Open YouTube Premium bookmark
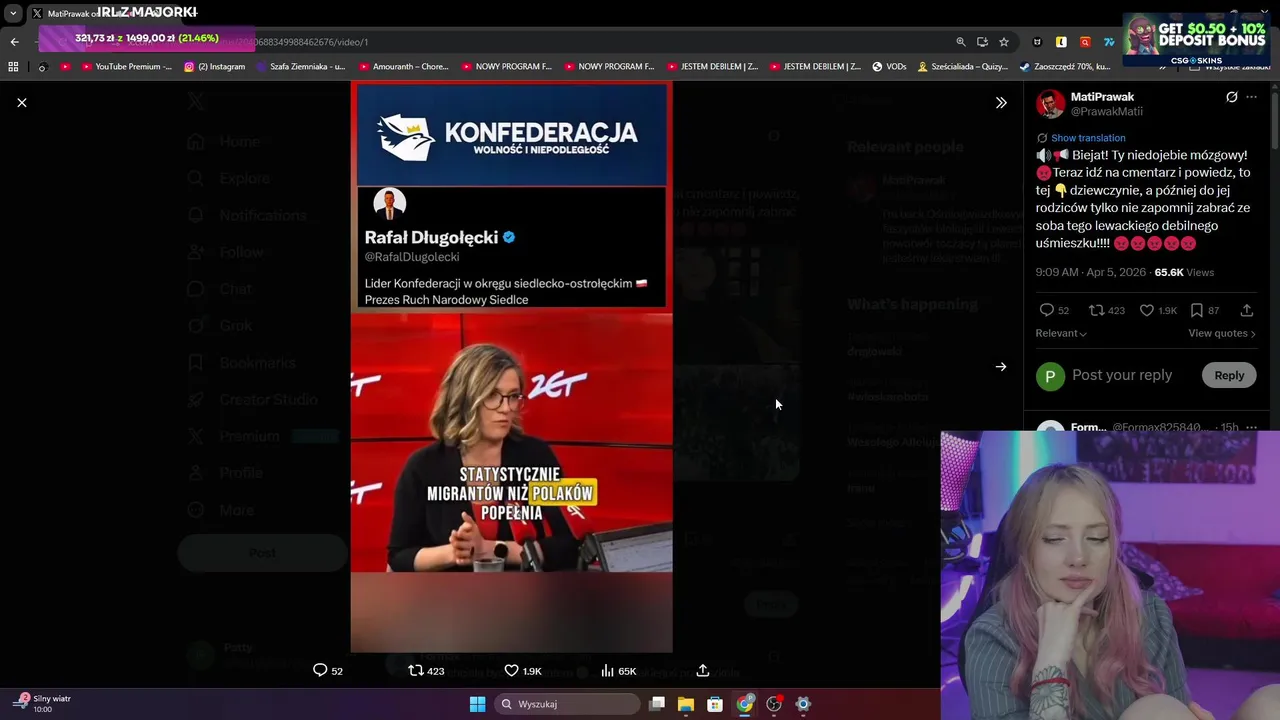1280x720 pixels. (x=126, y=67)
